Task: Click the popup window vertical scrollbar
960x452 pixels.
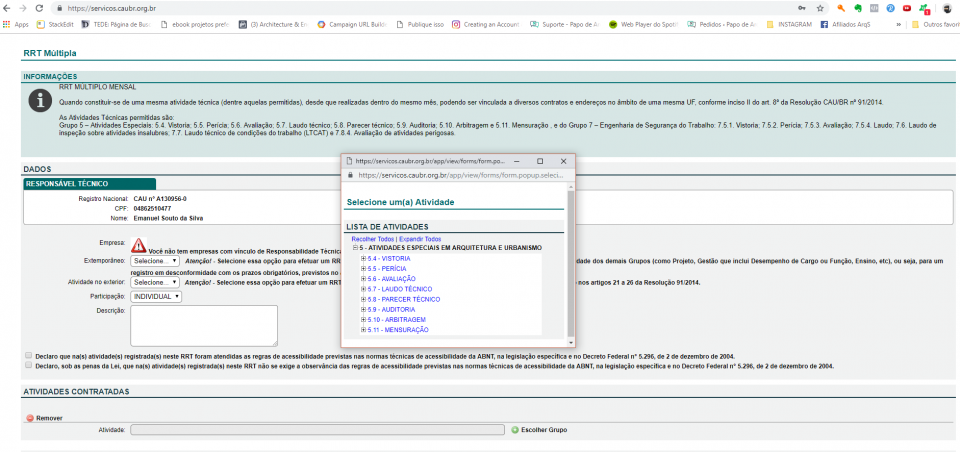Action: 571,263
